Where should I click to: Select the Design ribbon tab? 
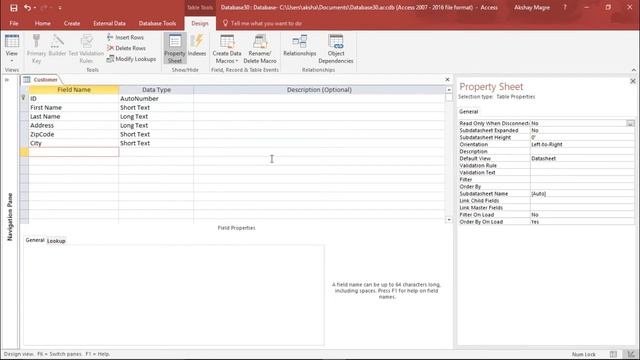pyautogui.click(x=200, y=23)
